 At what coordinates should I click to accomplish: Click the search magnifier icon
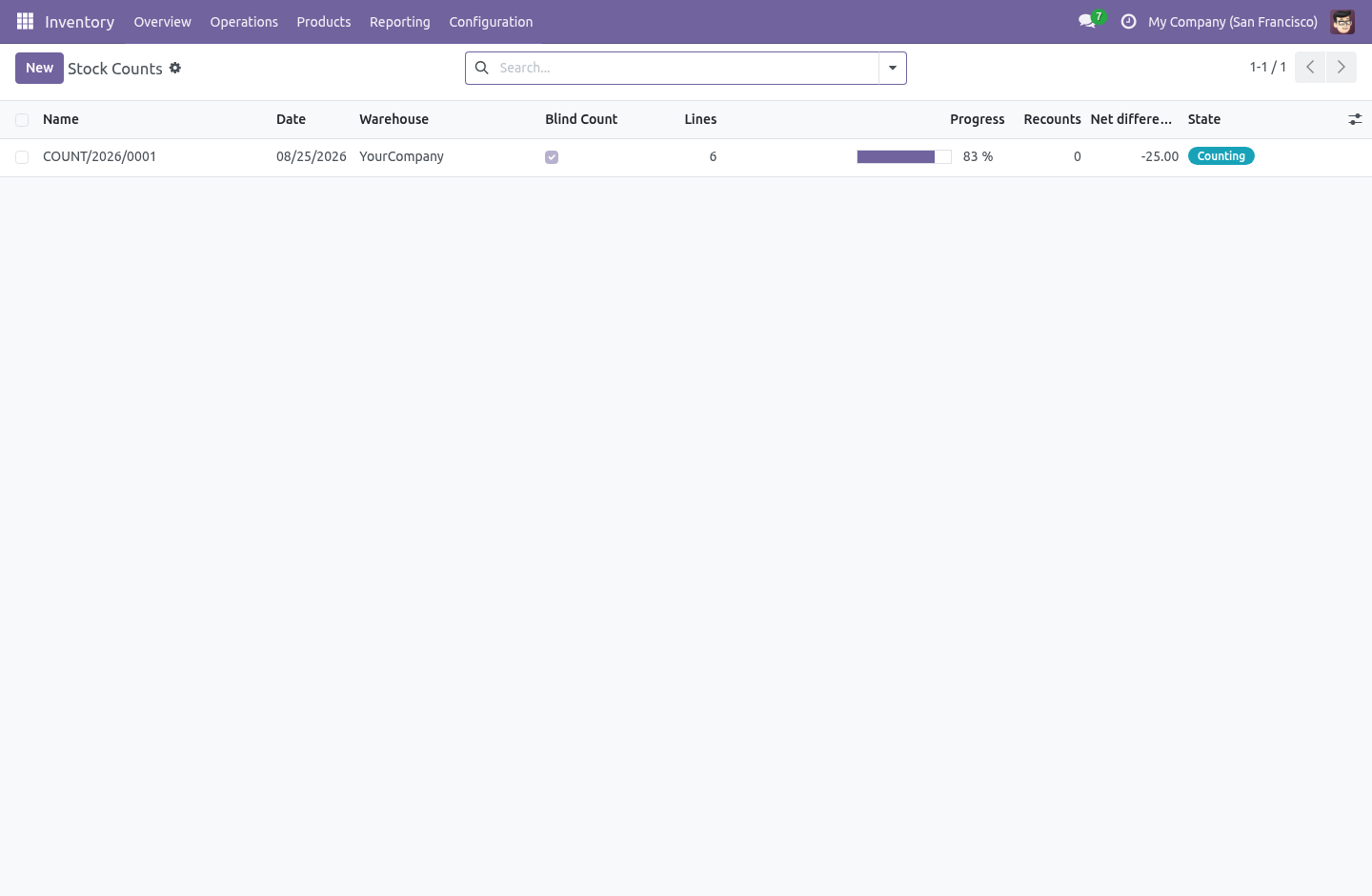point(482,68)
